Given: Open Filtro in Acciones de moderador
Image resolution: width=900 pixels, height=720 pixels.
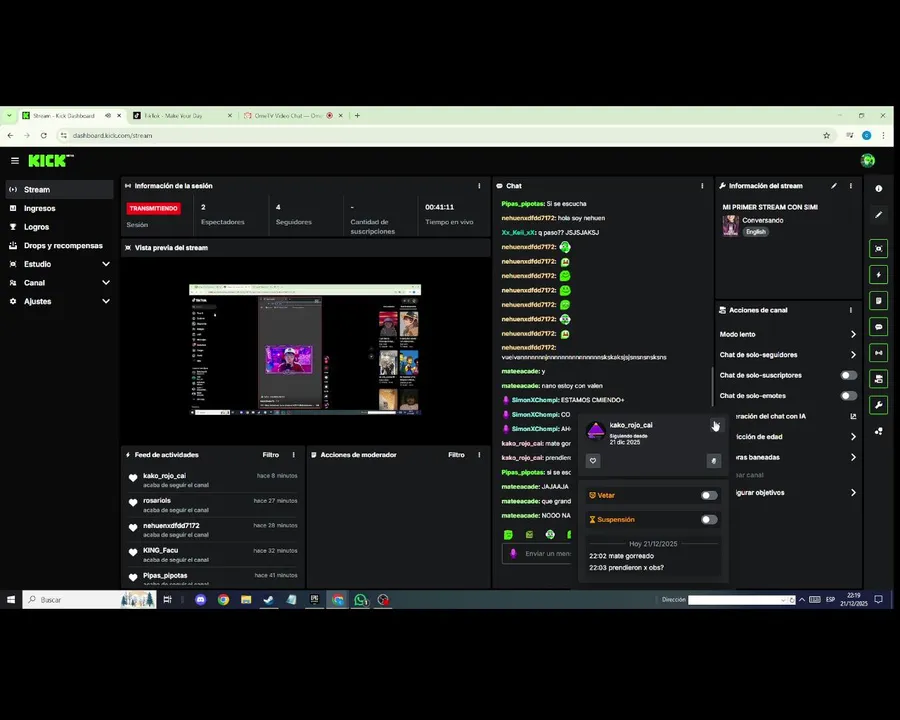Looking at the screenshot, I should pos(456,455).
